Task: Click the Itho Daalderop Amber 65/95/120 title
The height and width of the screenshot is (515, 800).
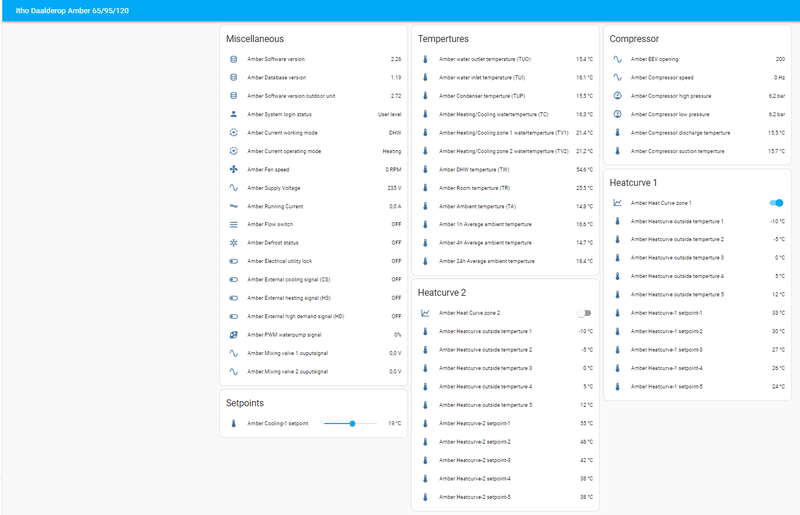Action: click(72, 10)
